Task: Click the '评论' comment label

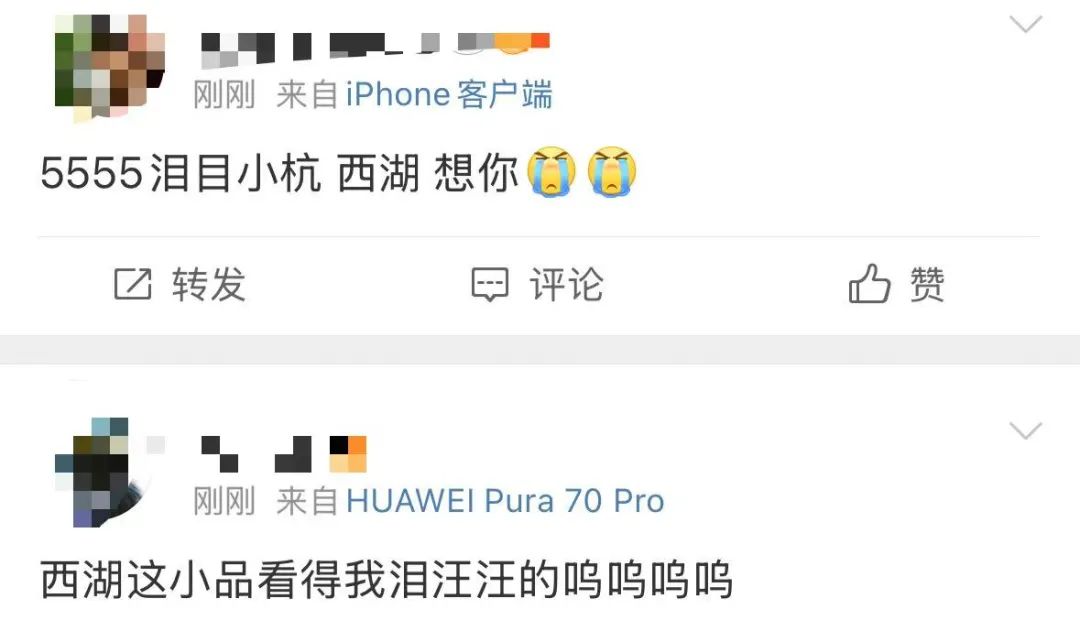Action: (566, 284)
